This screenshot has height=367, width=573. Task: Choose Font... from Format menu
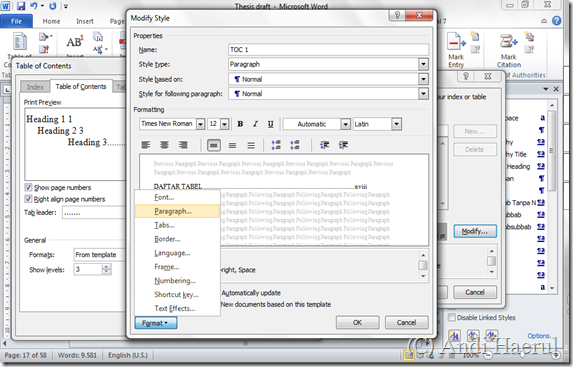click(x=177, y=197)
